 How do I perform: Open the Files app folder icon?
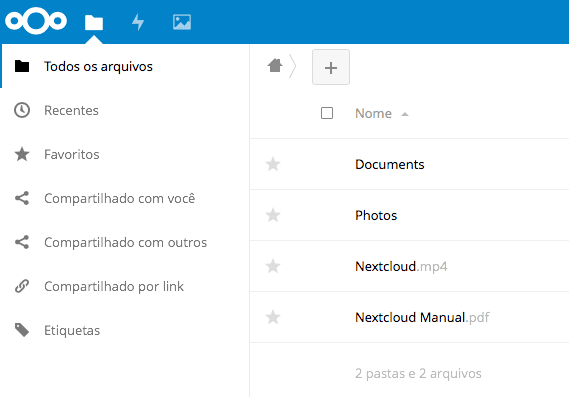[x=94, y=22]
